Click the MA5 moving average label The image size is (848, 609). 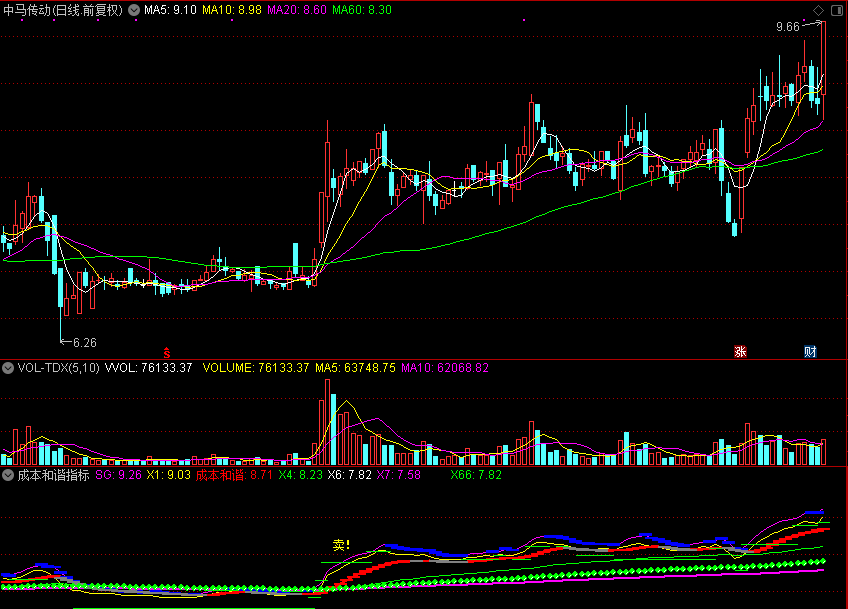(170, 10)
